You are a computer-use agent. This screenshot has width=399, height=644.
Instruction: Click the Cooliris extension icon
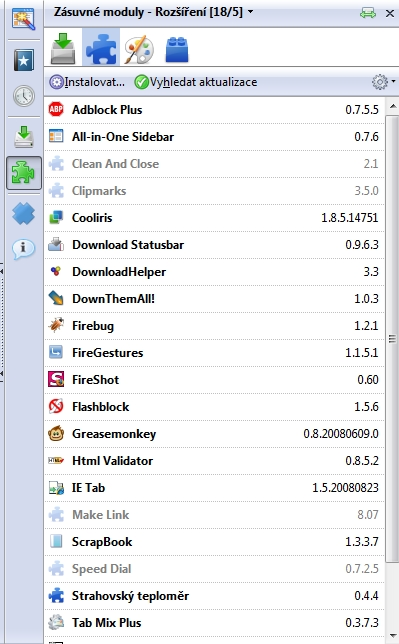tap(56, 217)
